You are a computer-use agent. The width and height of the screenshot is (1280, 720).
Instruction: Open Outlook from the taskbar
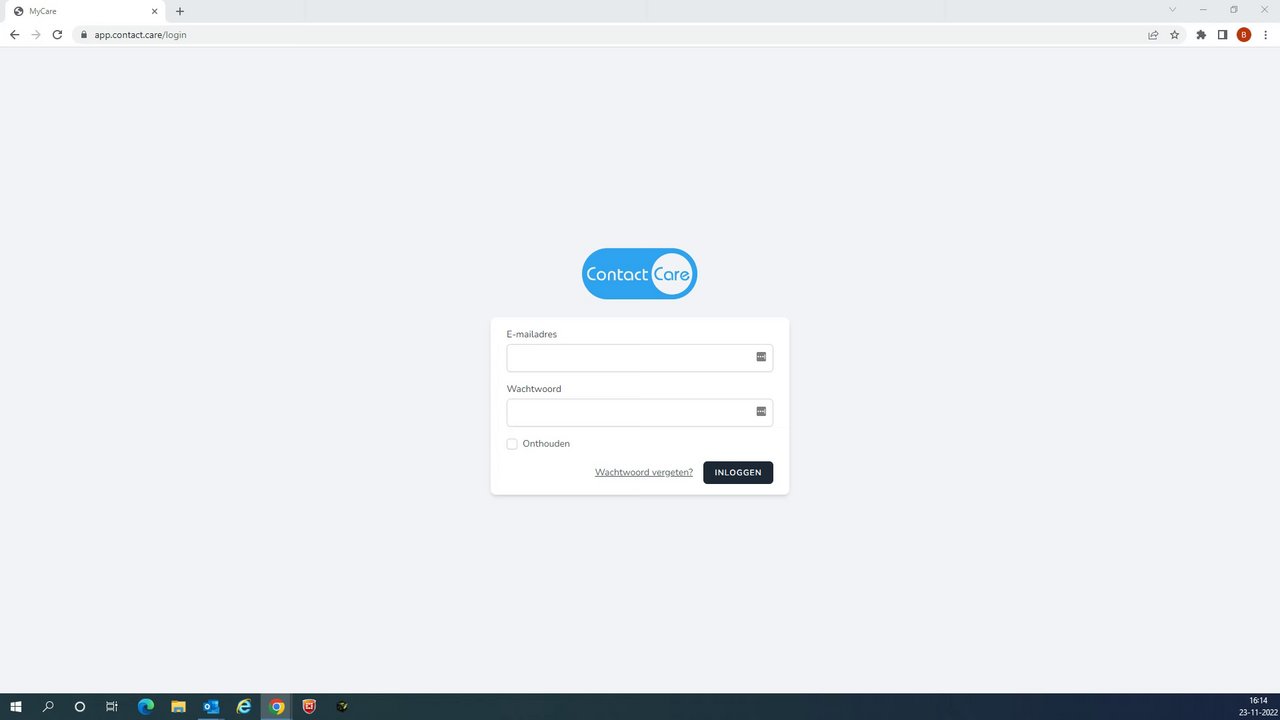(211, 706)
